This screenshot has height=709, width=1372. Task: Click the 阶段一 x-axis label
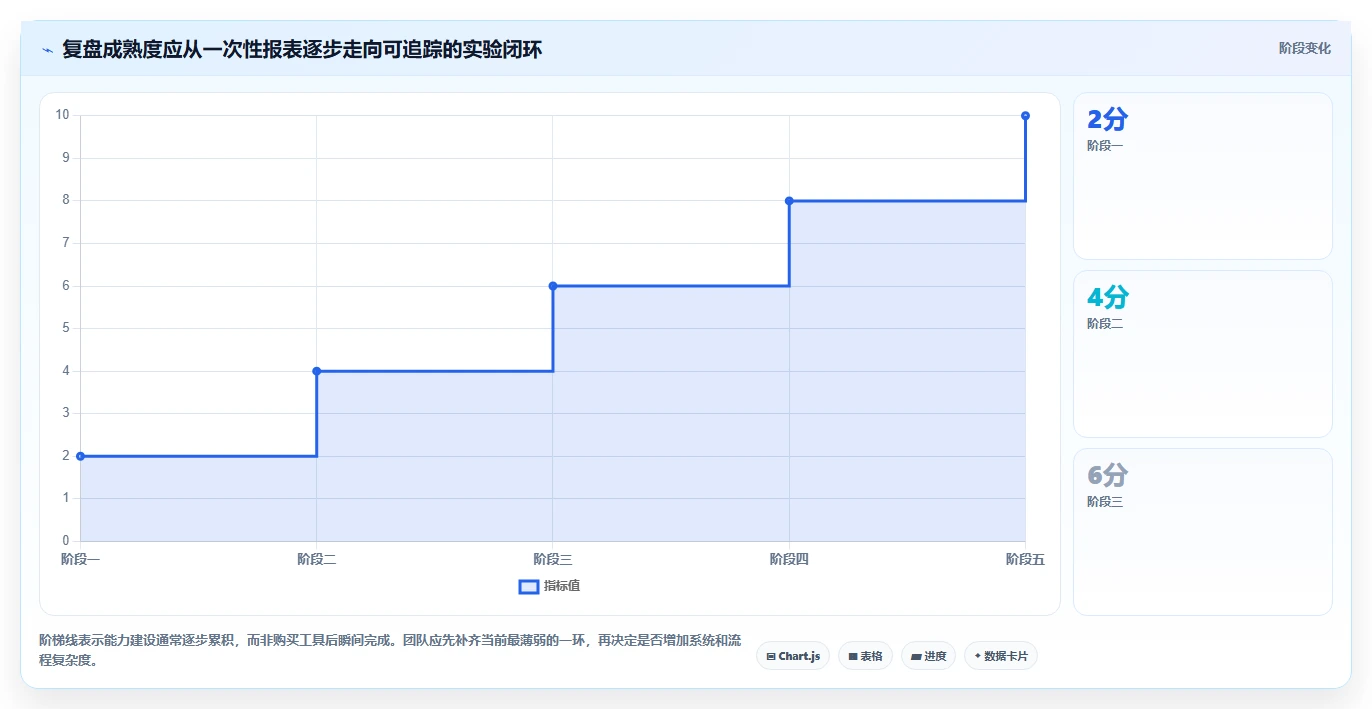pyautogui.click(x=80, y=559)
